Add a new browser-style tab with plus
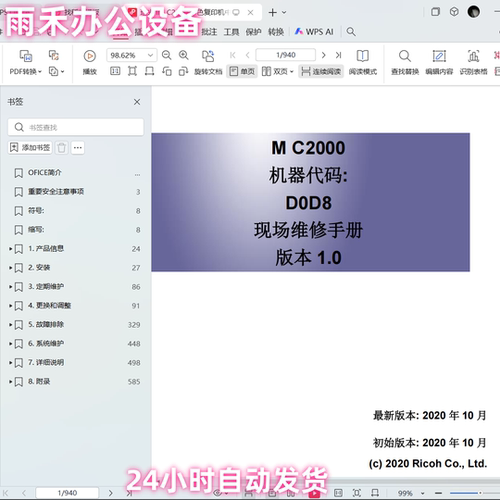The height and width of the screenshot is (500, 500). coord(273,12)
